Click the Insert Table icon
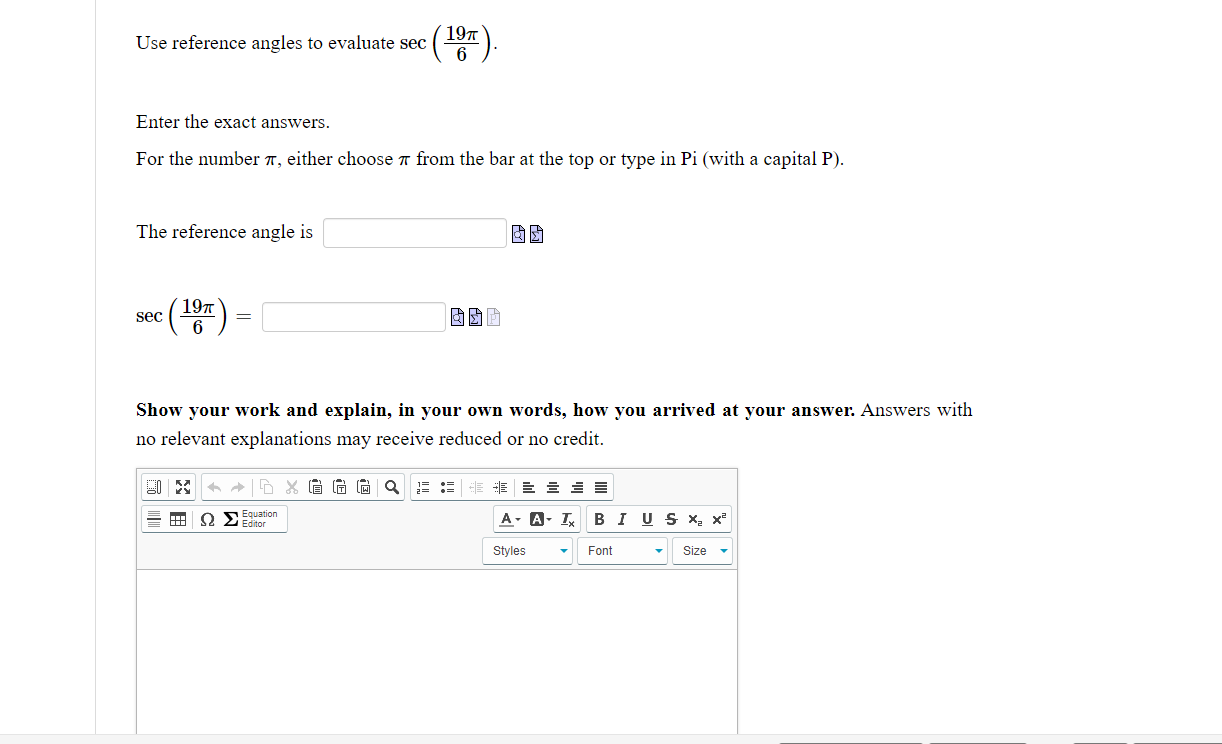1222x744 pixels. [x=178, y=520]
